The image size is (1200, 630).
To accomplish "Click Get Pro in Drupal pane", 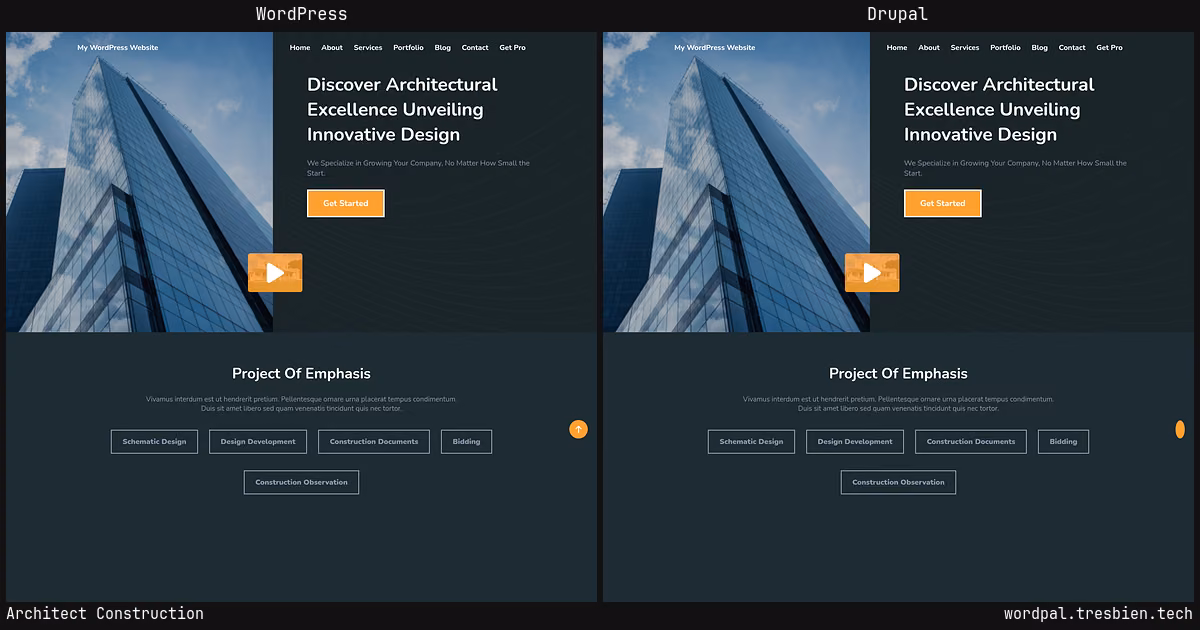I will [1109, 48].
